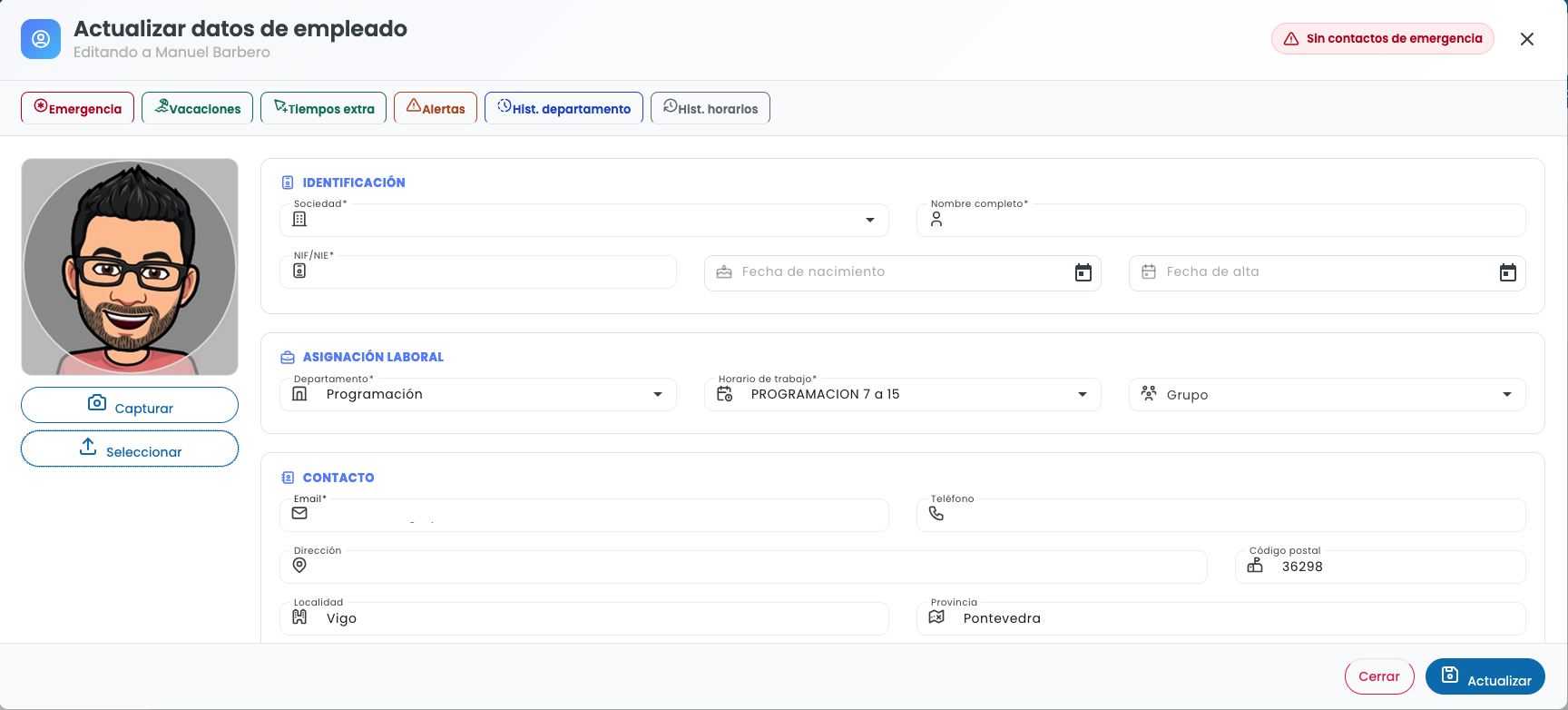Viewport: 1568px width, 710px height.
Task: Click the Teléfono input field
Action: [1221, 516]
